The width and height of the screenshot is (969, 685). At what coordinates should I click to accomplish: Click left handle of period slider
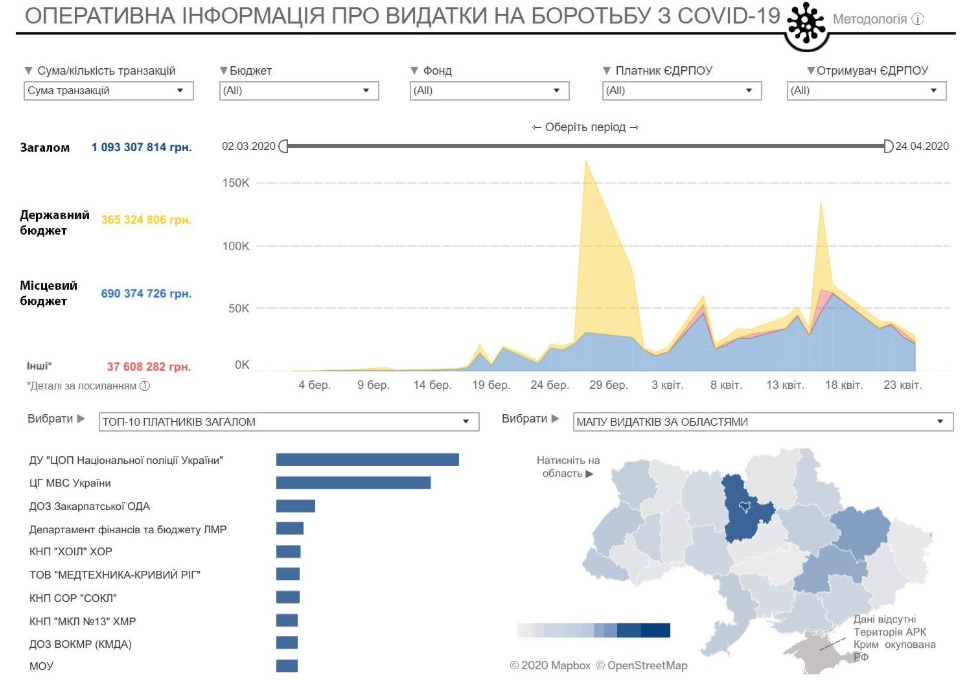pos(284,146)
